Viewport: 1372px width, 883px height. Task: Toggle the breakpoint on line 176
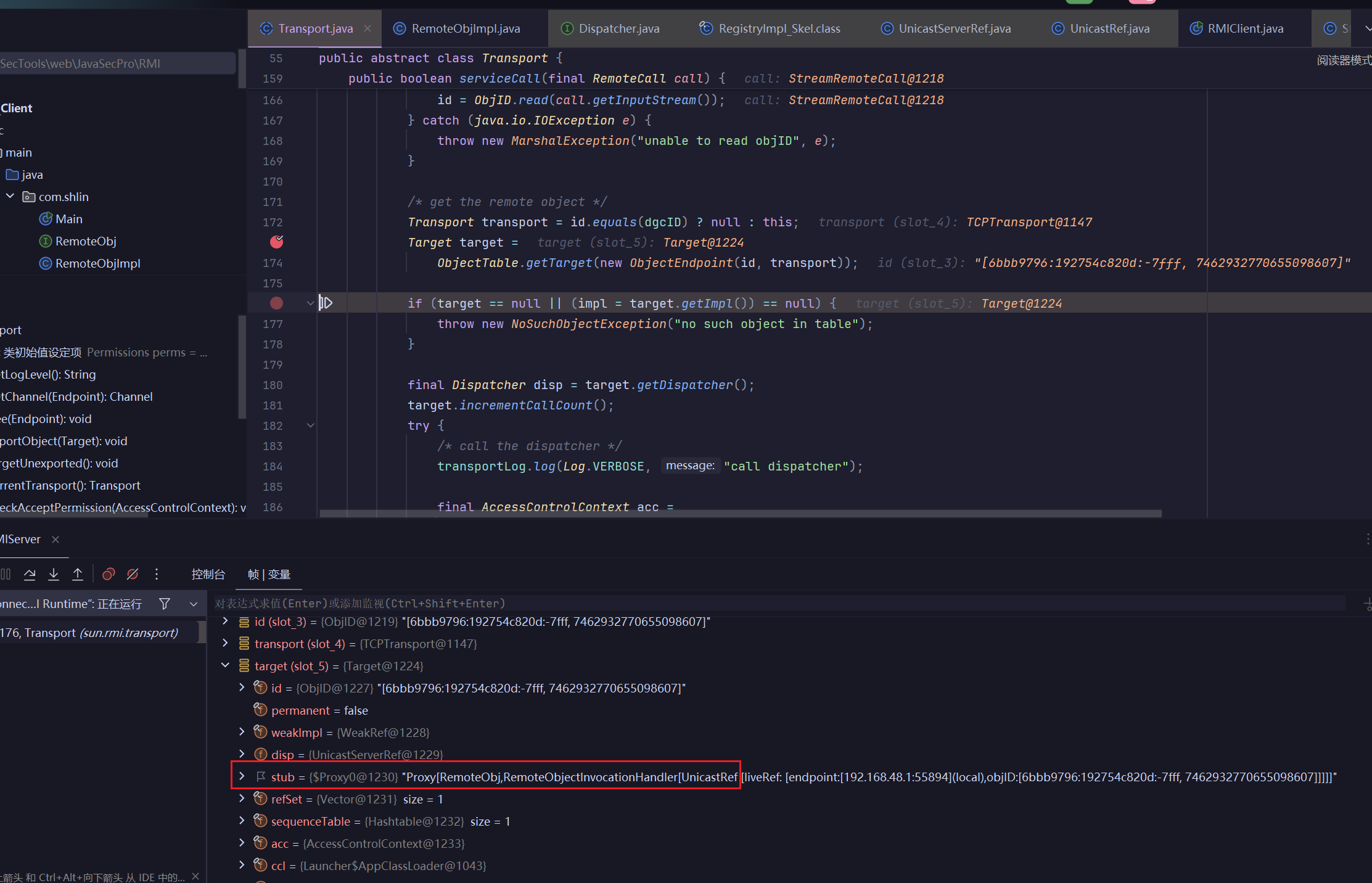click(x=276, y=303)
